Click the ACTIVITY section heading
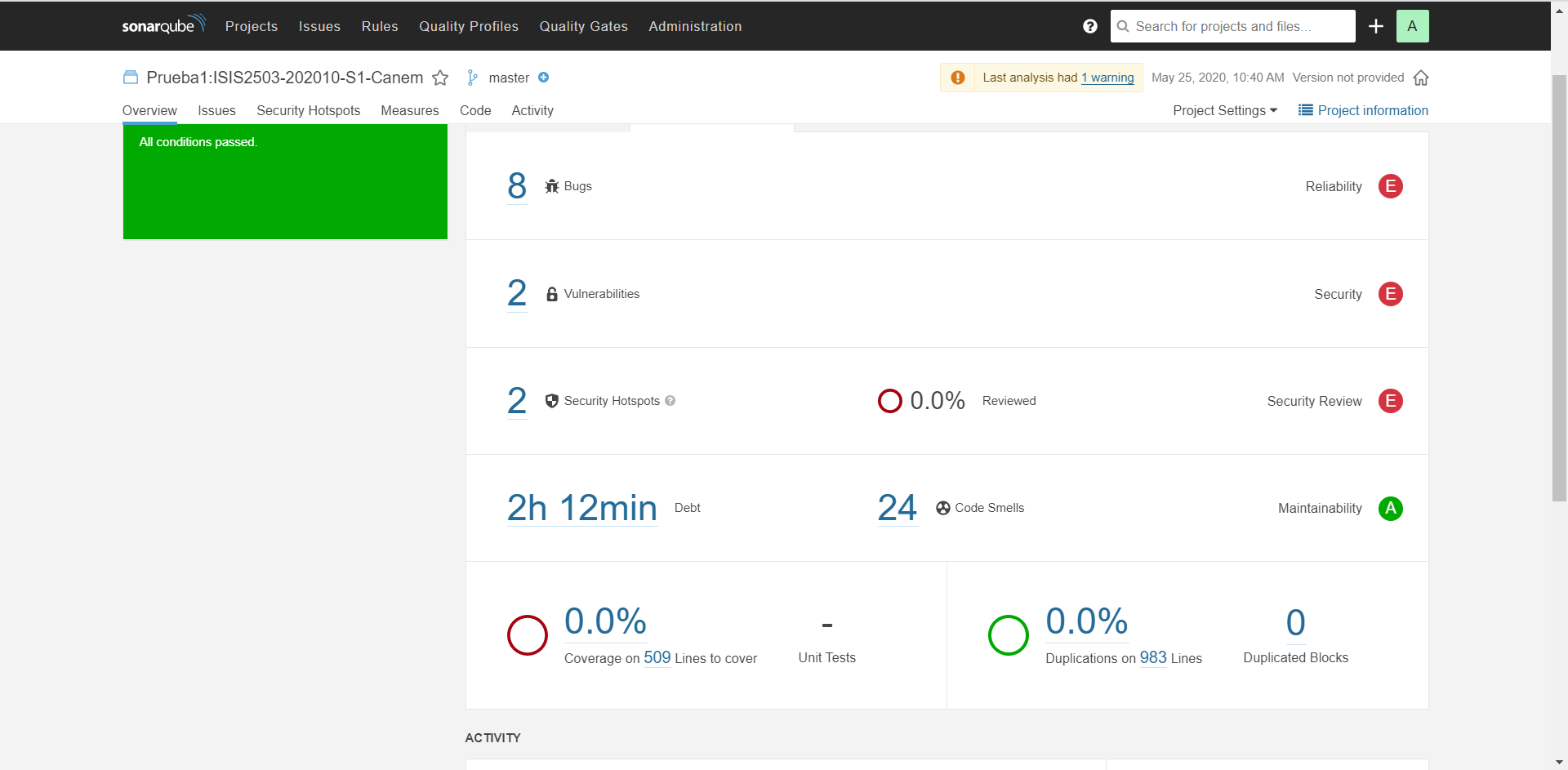This screenshot has width=1568, height=770. (492, 737)
